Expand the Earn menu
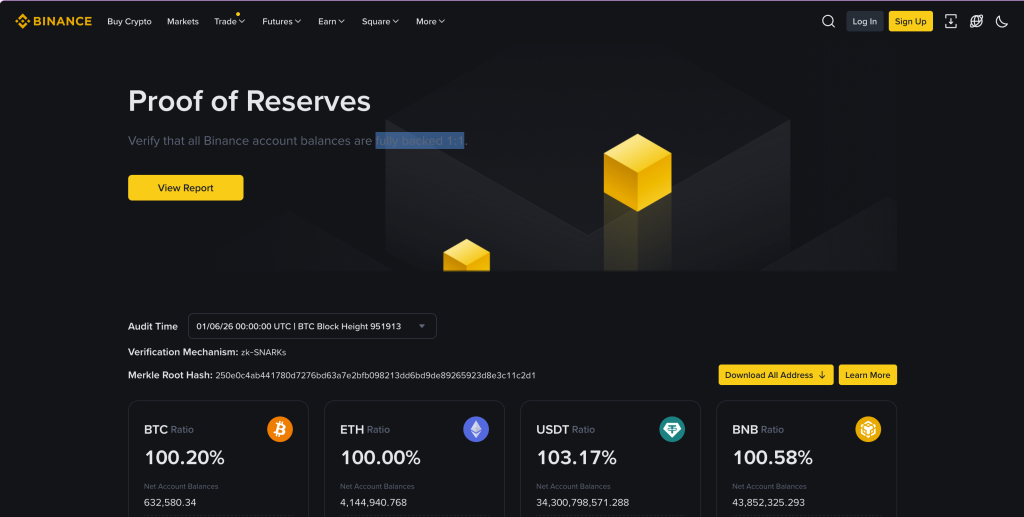 coord(331,22)
